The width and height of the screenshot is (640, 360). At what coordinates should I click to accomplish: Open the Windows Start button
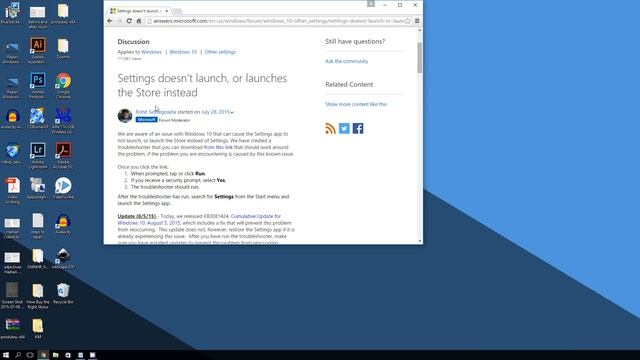click(6, 355)
